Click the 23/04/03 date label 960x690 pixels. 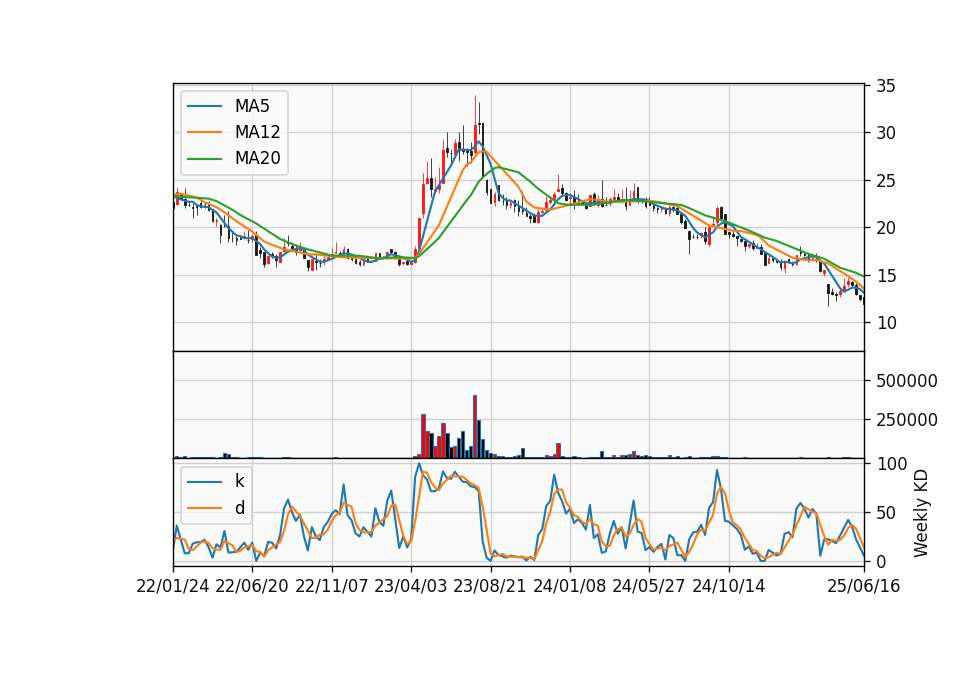[411, 587]
